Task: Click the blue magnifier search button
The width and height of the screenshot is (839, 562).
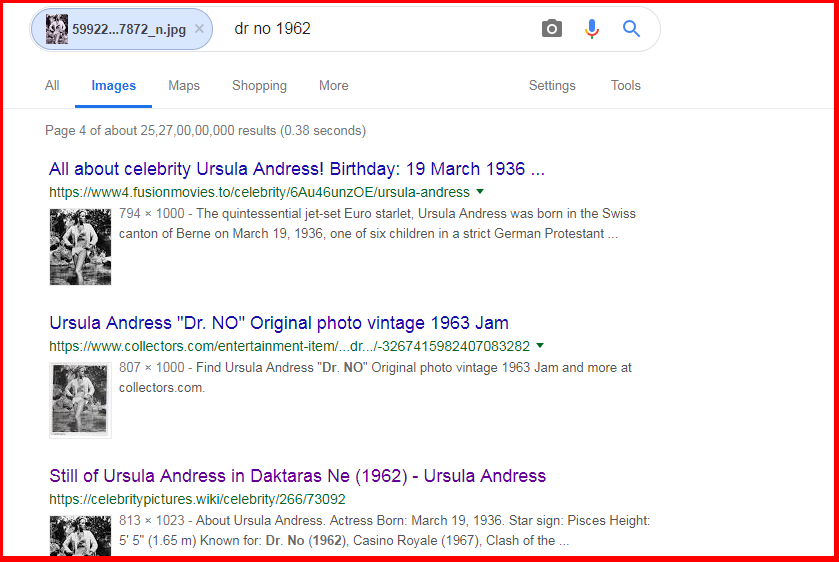Action: pos(631,29)
